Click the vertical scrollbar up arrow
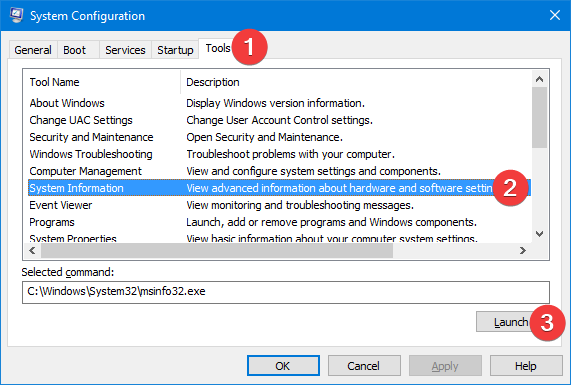This screenshot has height=385, width=571. (x=539, y=79)
